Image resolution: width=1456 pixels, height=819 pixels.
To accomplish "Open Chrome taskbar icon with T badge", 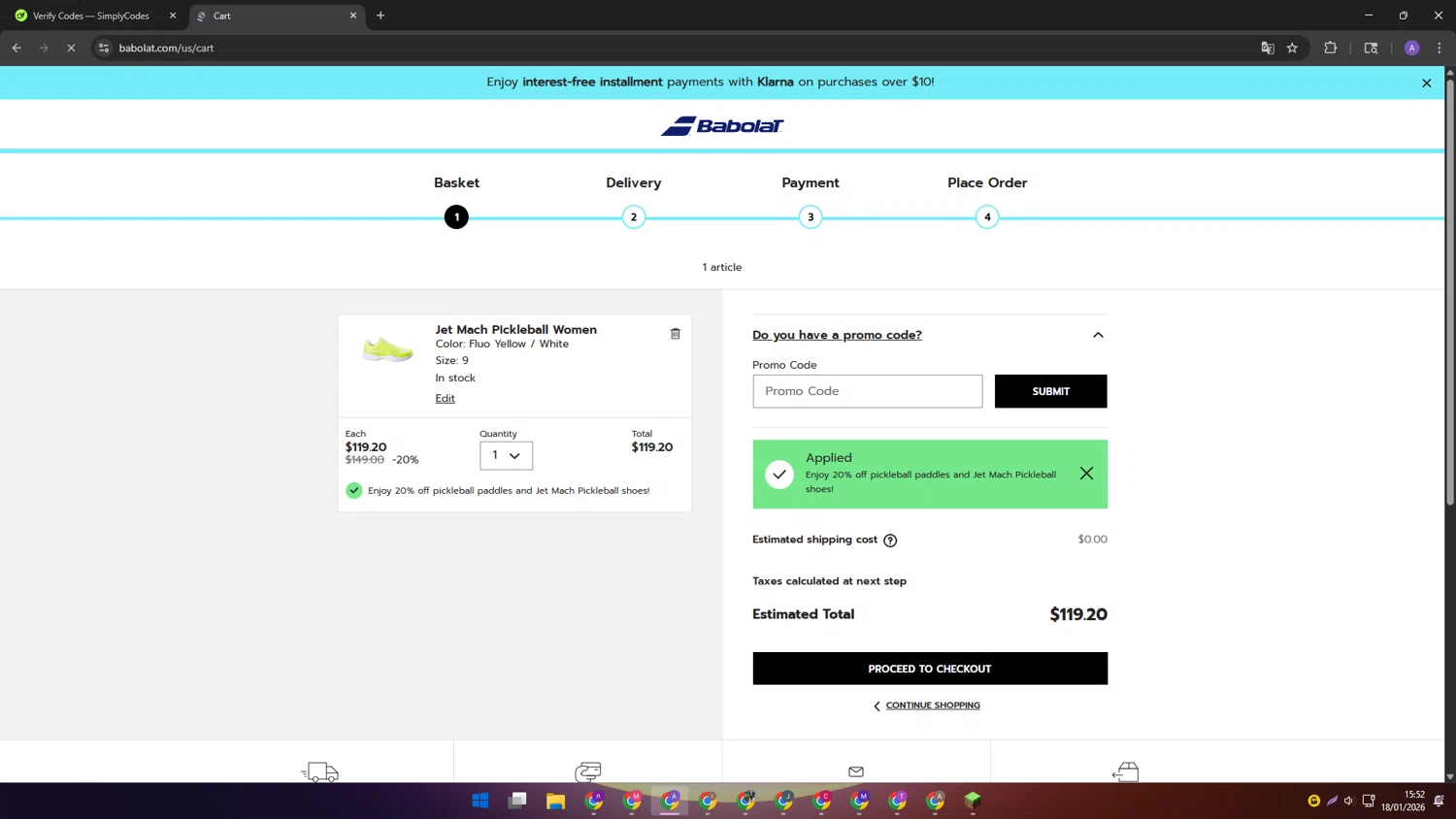I will click(897, 801).
